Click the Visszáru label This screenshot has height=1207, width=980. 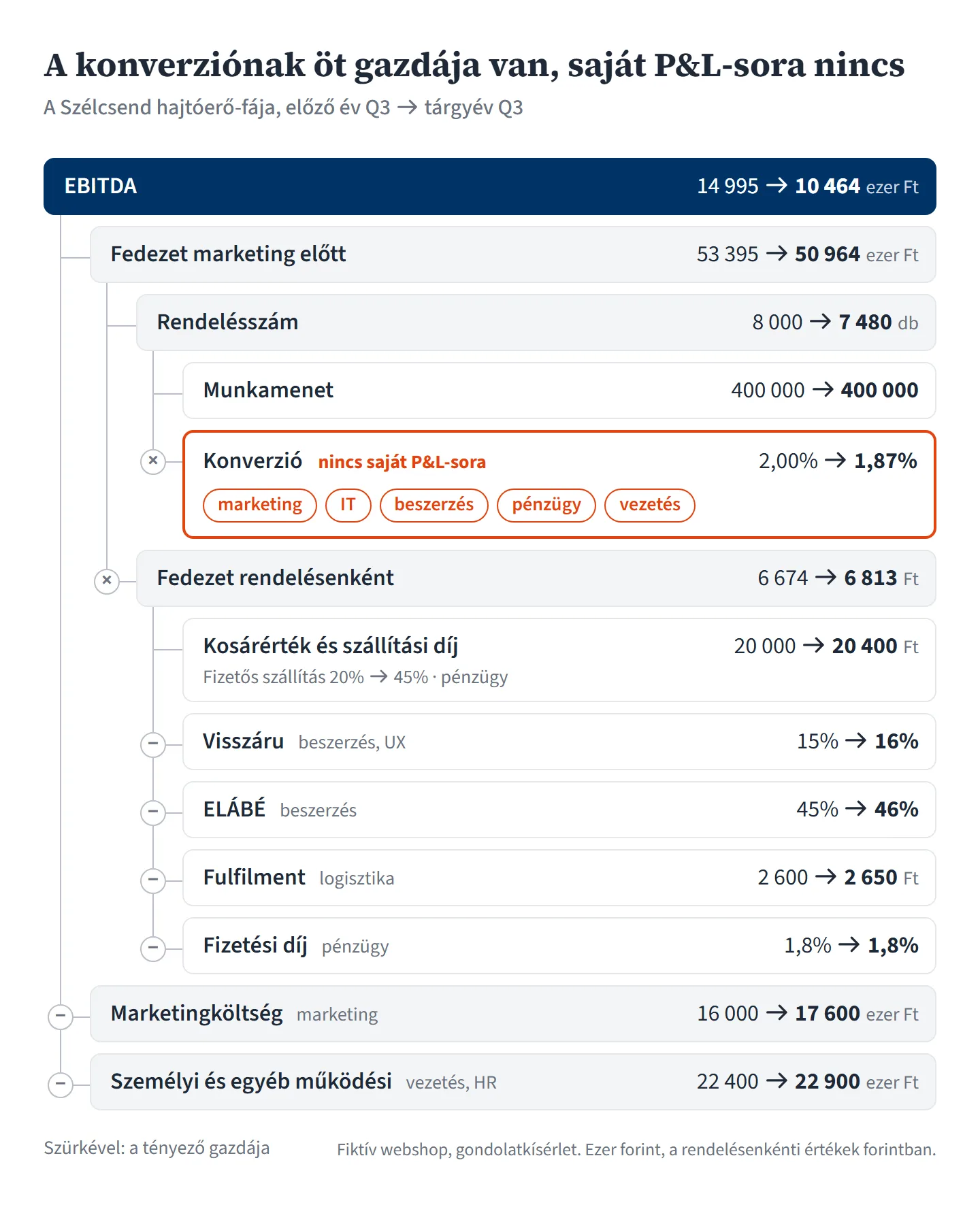(243, 741)
